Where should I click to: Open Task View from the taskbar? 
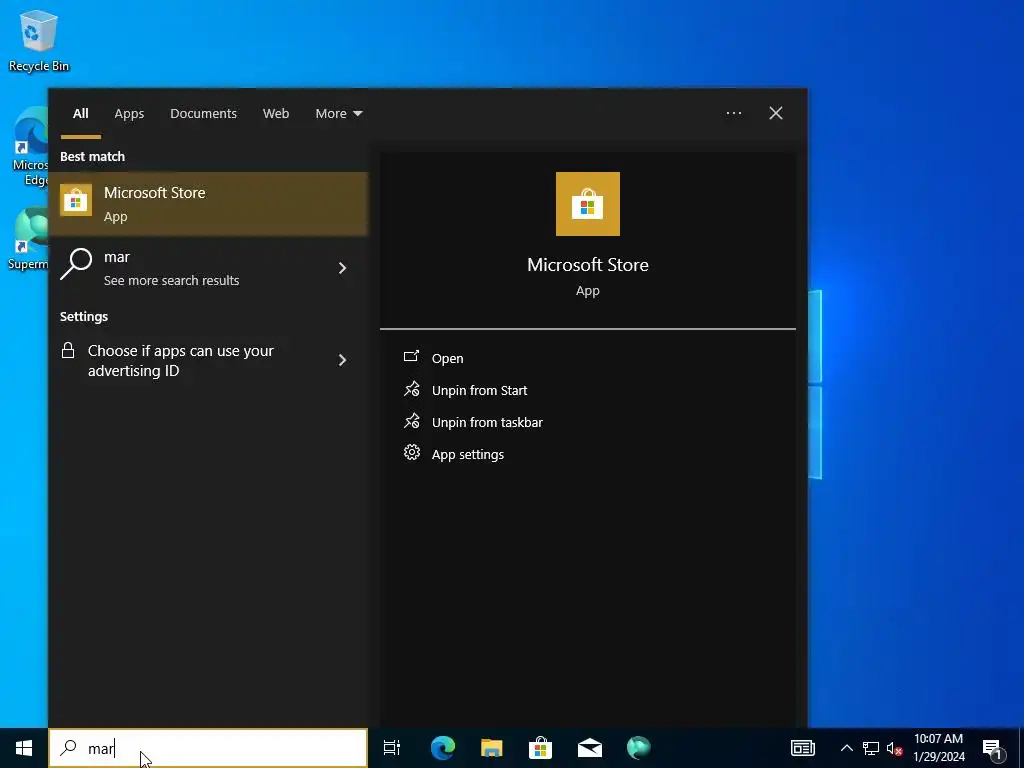tap(392, 748)
